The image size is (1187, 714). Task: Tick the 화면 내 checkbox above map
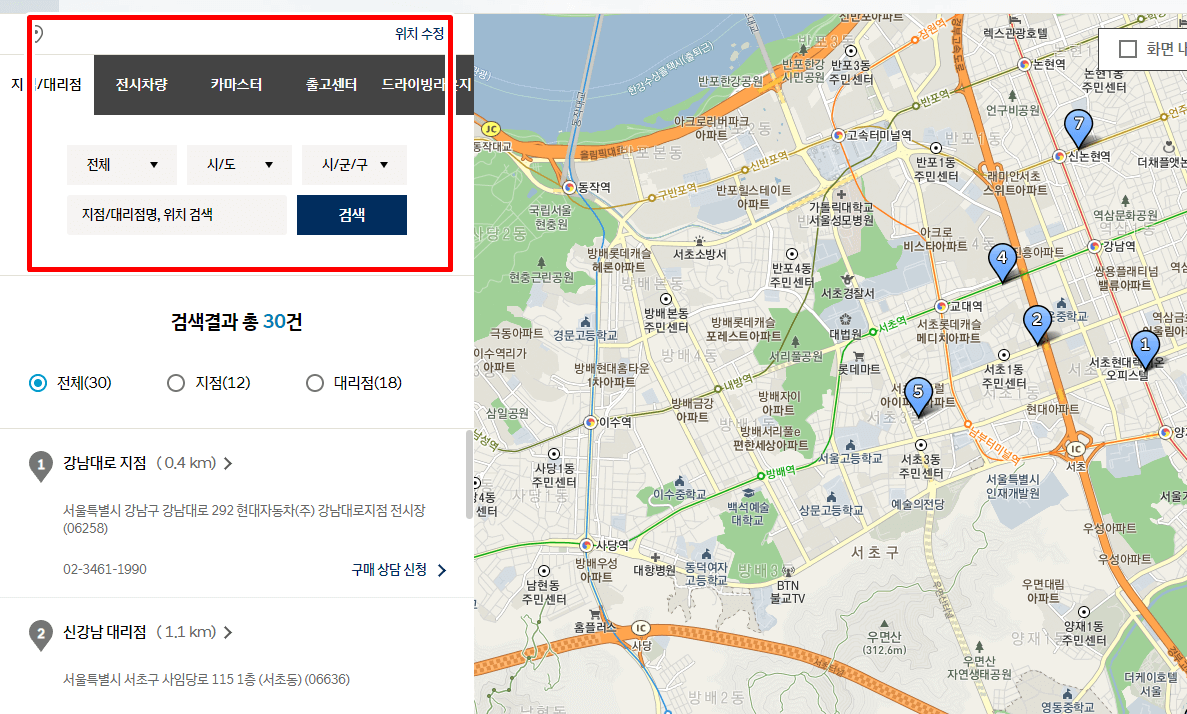coord(1128,49)
